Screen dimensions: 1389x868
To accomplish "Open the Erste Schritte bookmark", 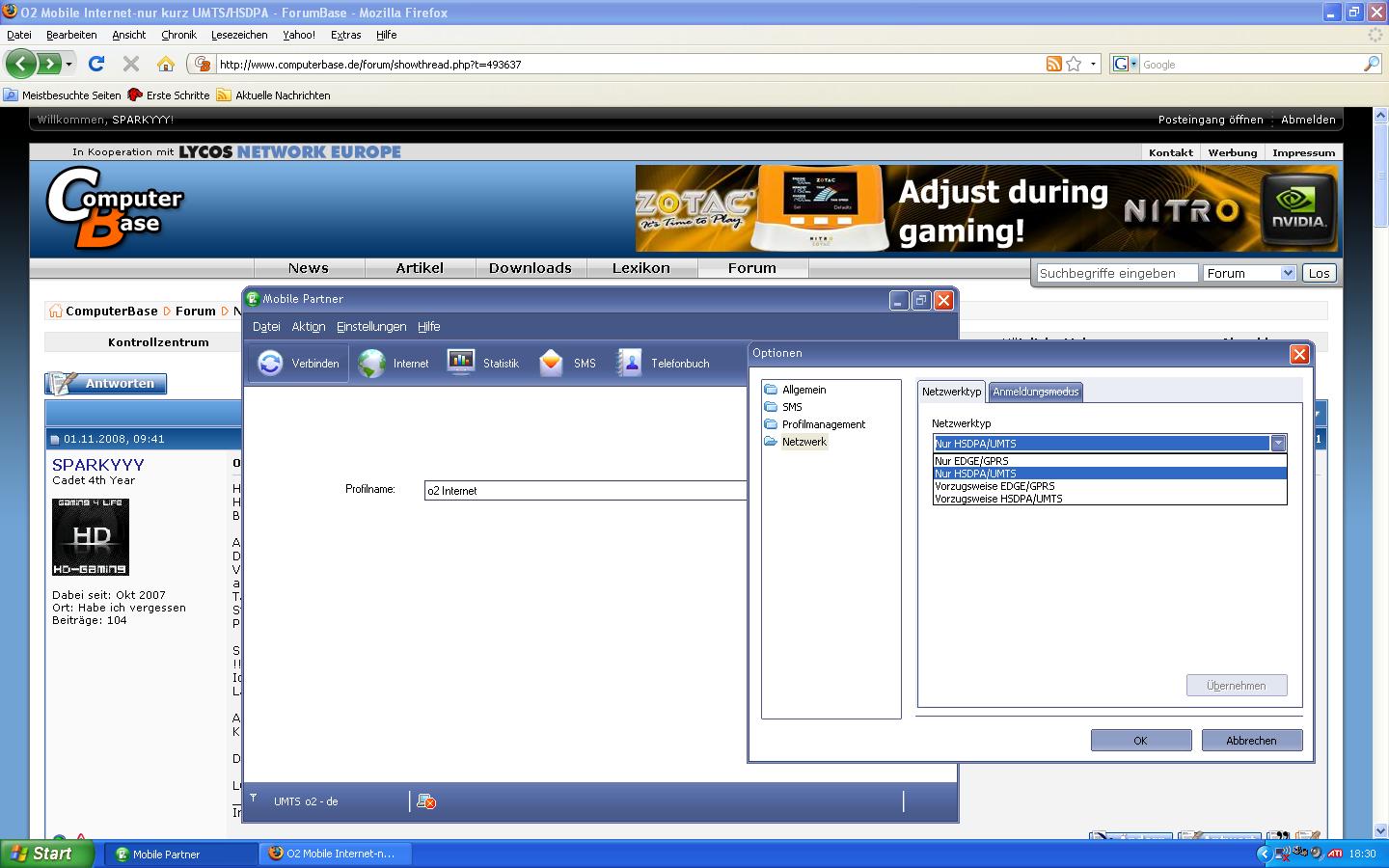I will [x=169, y=95].
